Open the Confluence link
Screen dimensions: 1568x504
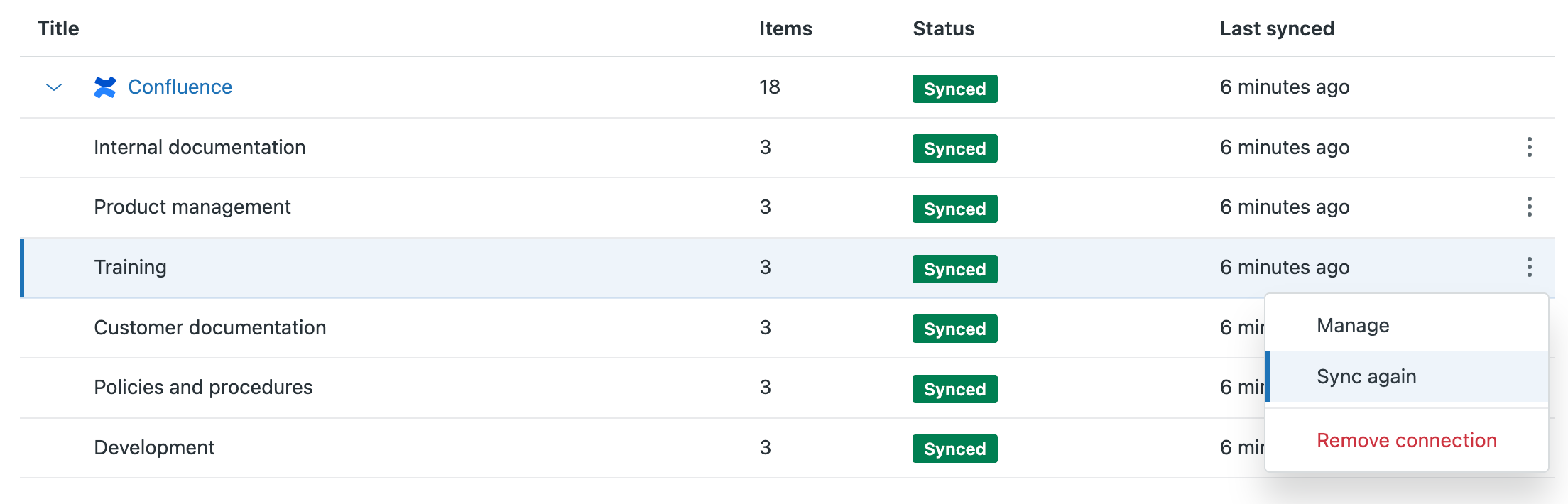(180, 87)
